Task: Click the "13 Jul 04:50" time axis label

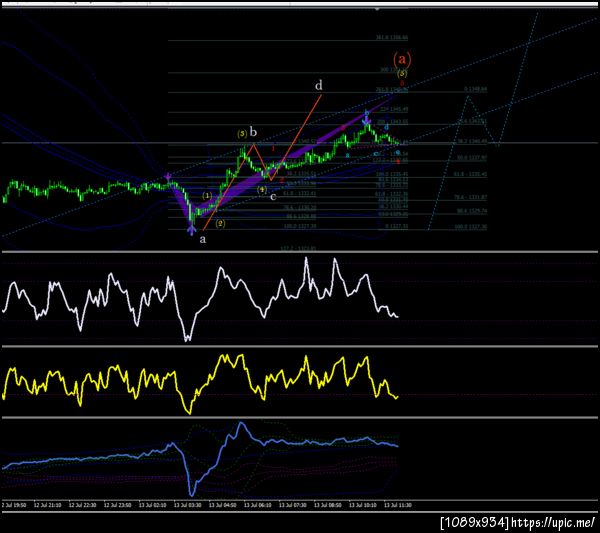Action: (223, 505)
